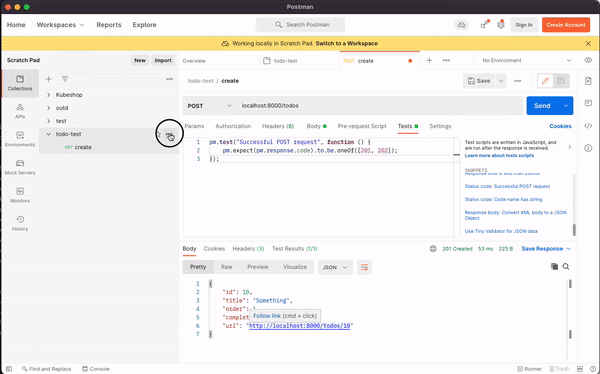Open Mock Servers in sidebar
This screenshot has height=374, width=600.
click(x=20, y=167)
